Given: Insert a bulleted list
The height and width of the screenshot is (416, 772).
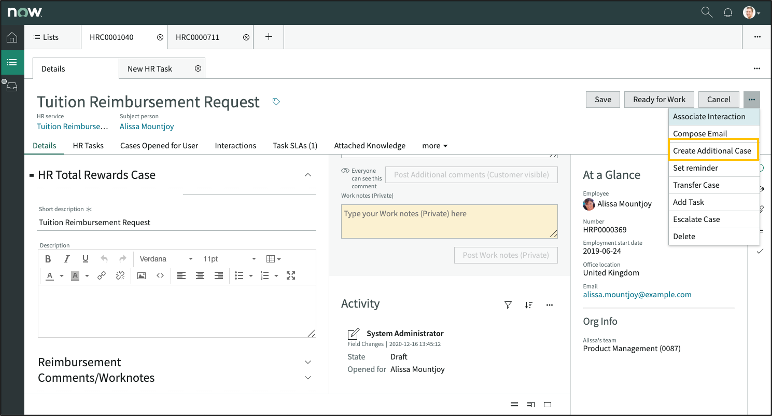Looking at the screenshot, I should [x=239, y=276].
